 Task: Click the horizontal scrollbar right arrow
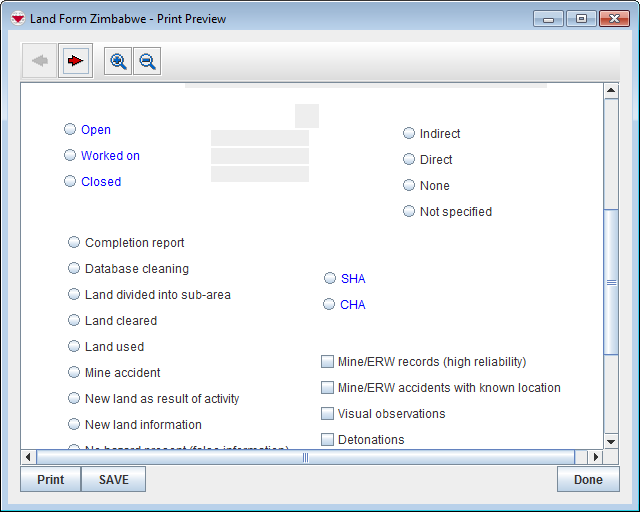tap(595, 457)
